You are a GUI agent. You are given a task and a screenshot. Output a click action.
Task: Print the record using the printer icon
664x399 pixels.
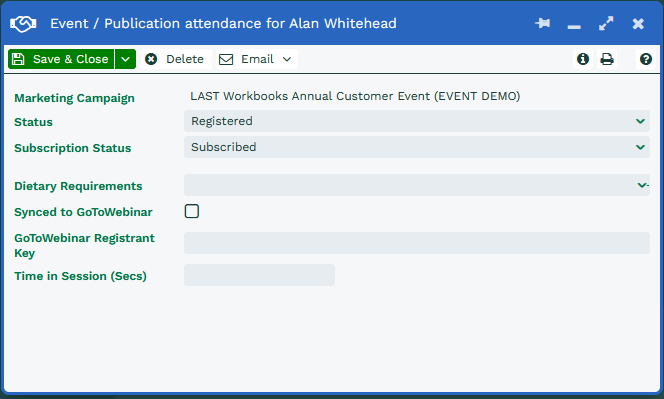pos(607,59)
